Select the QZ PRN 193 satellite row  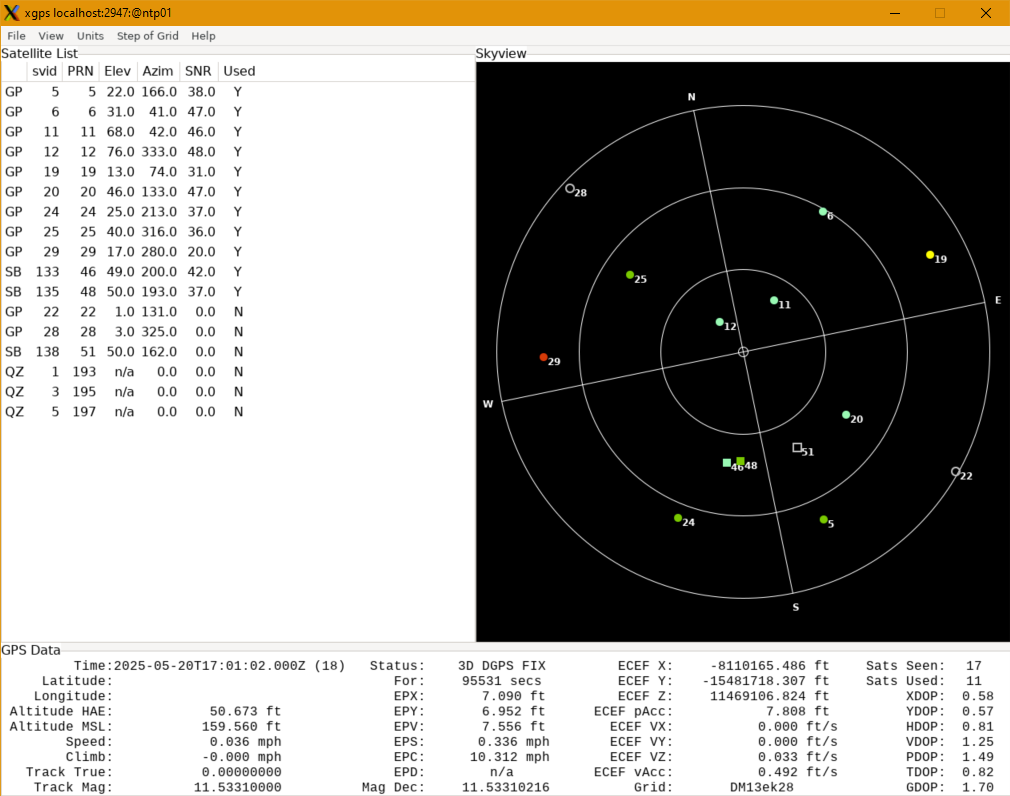tap(238, 372)
